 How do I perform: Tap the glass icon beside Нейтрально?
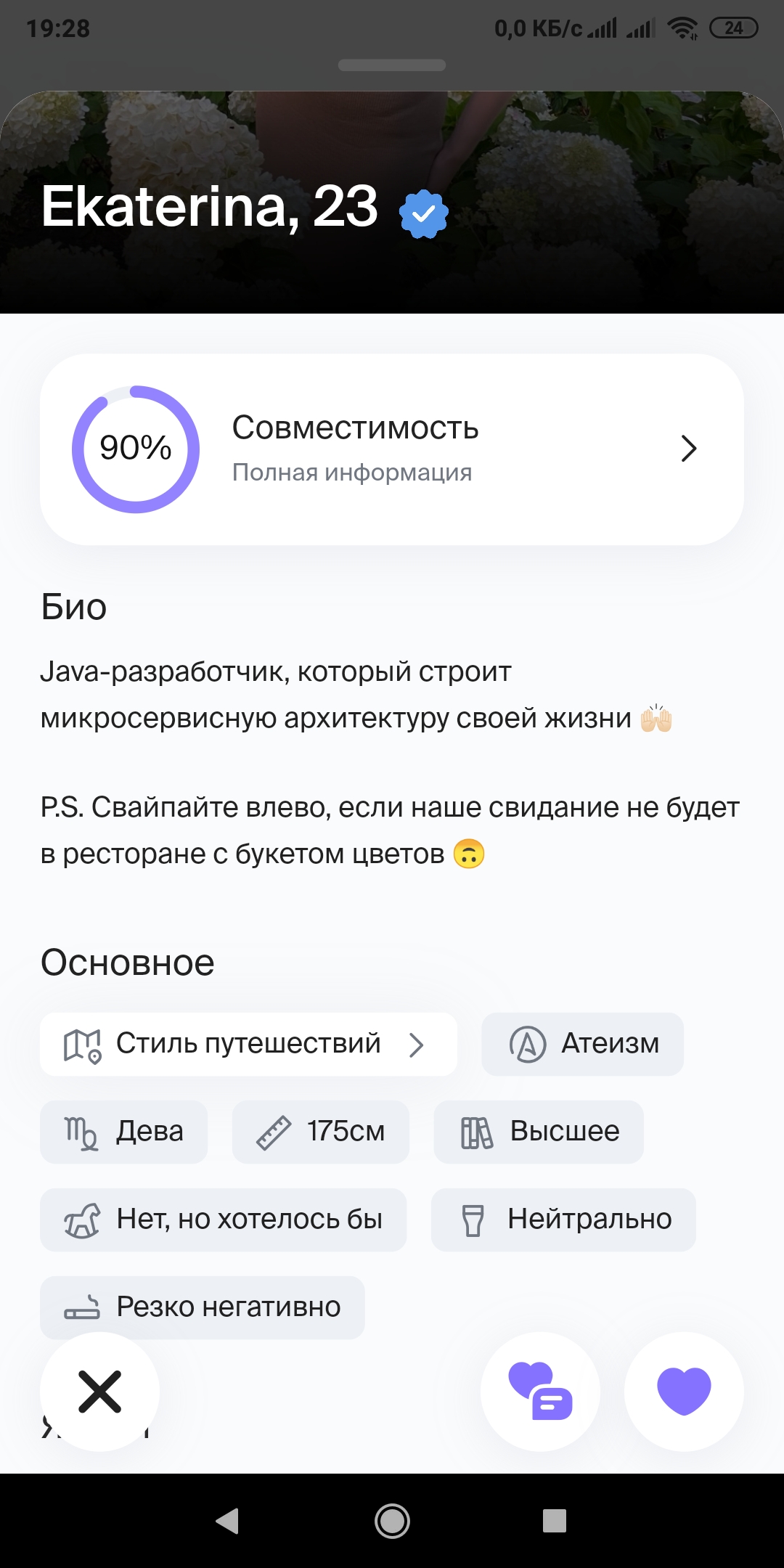pyautogui.click(x=473, y=1220)
